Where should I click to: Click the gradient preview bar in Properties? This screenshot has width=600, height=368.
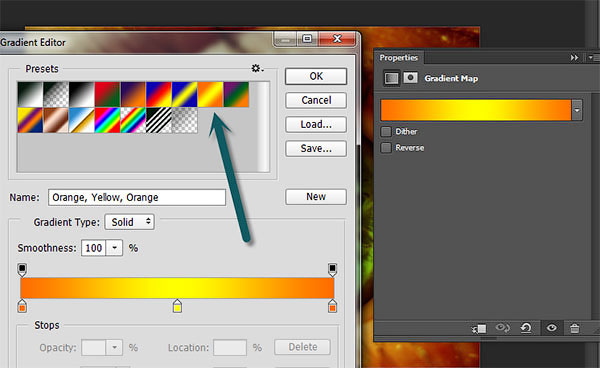click(x=476, y=110)
